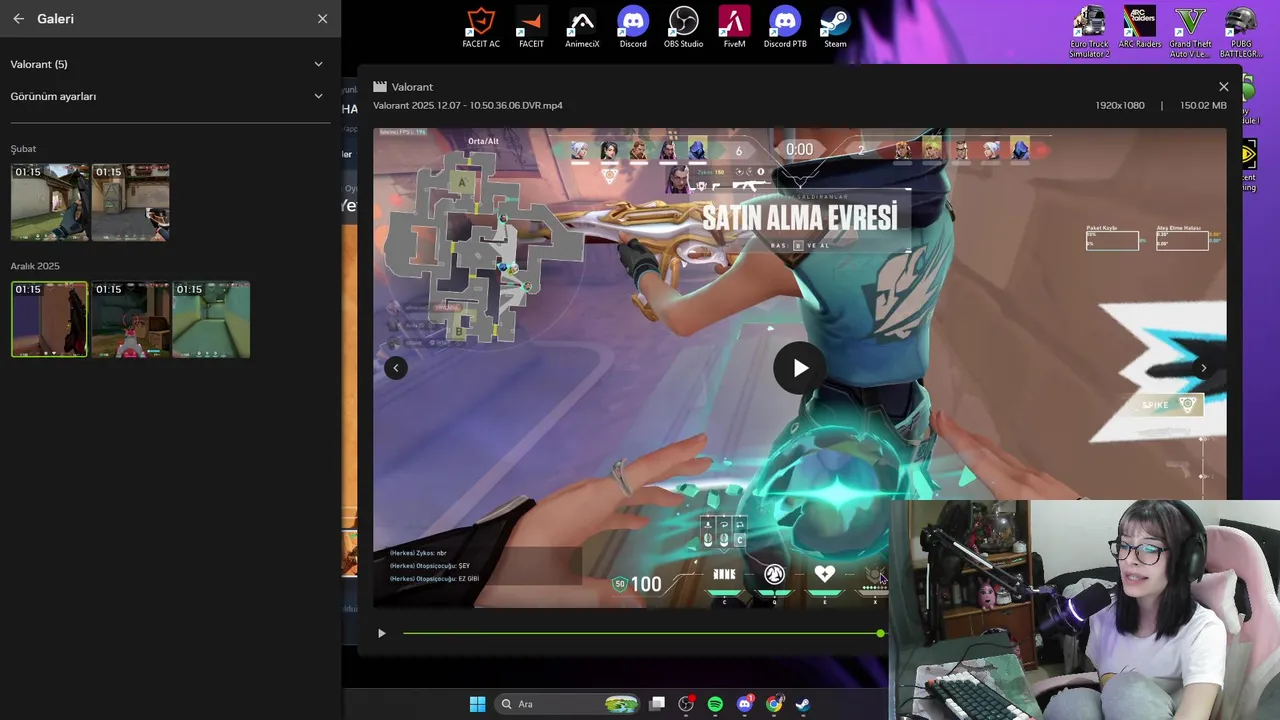Viewport: 1280px width, 720px height.
Task: Click the Valorant clapperboard title icon
Action: 380,87
